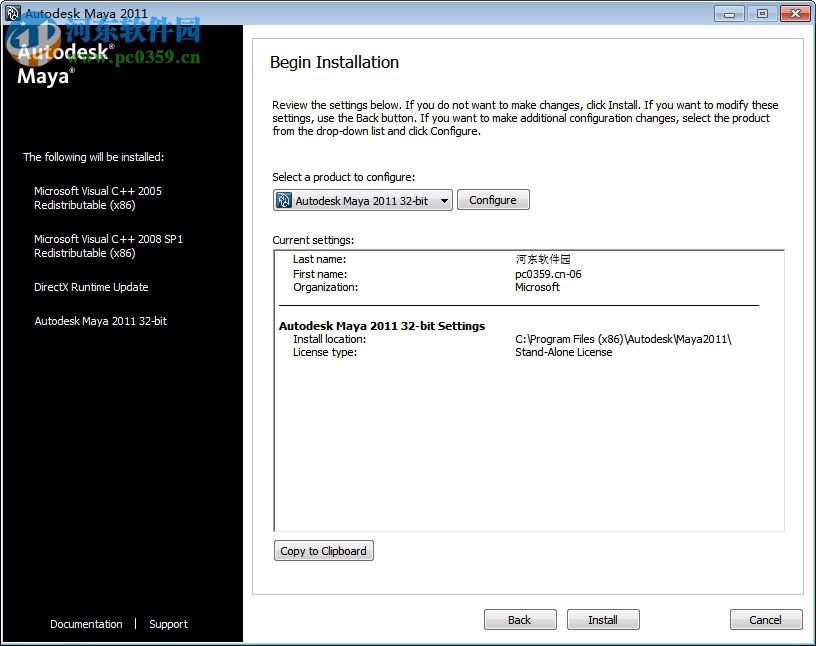Click the organization value 'Microsoft'

537,287
